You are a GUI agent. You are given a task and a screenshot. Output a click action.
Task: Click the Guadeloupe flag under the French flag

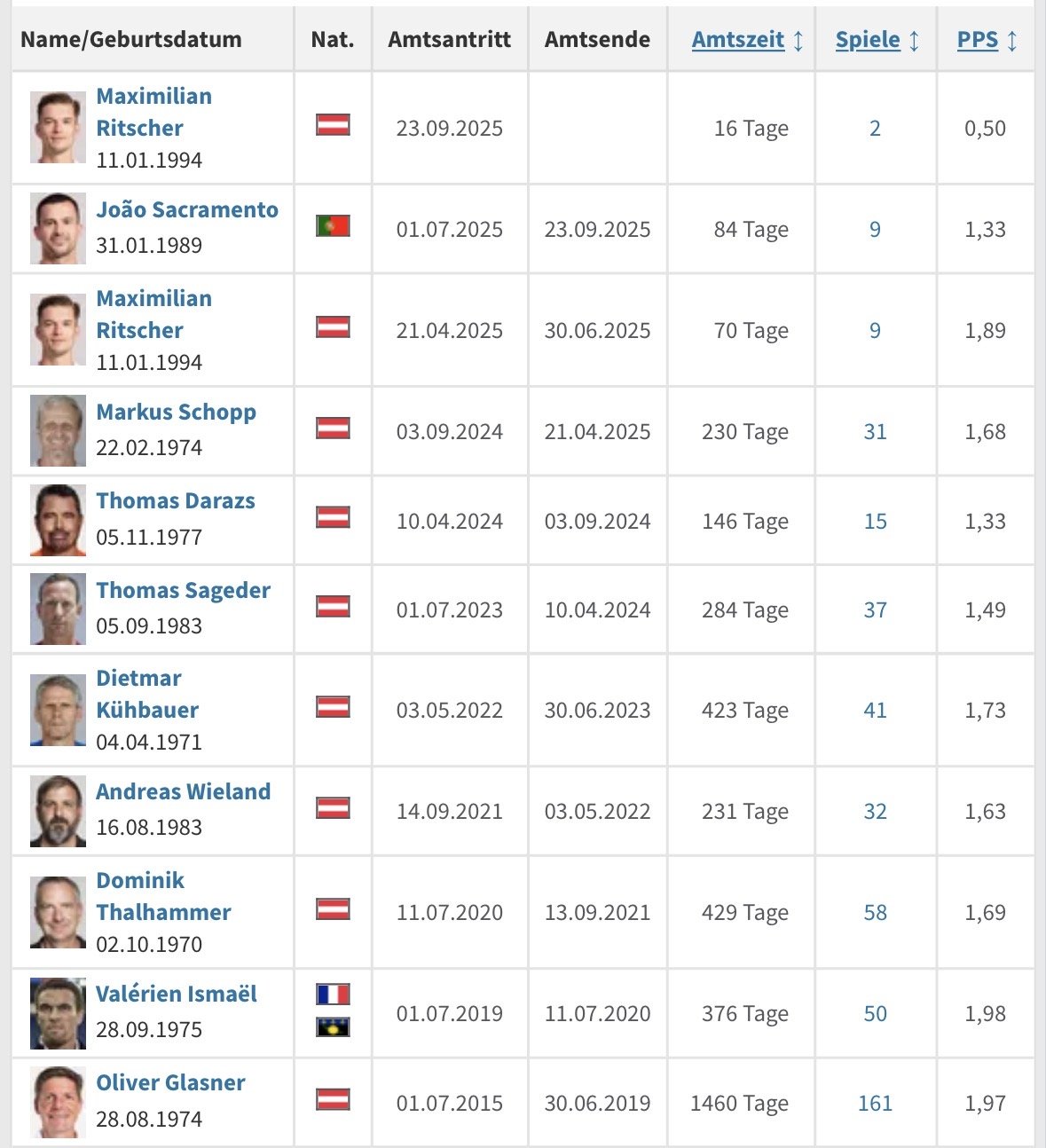[x=333, y=1027]
